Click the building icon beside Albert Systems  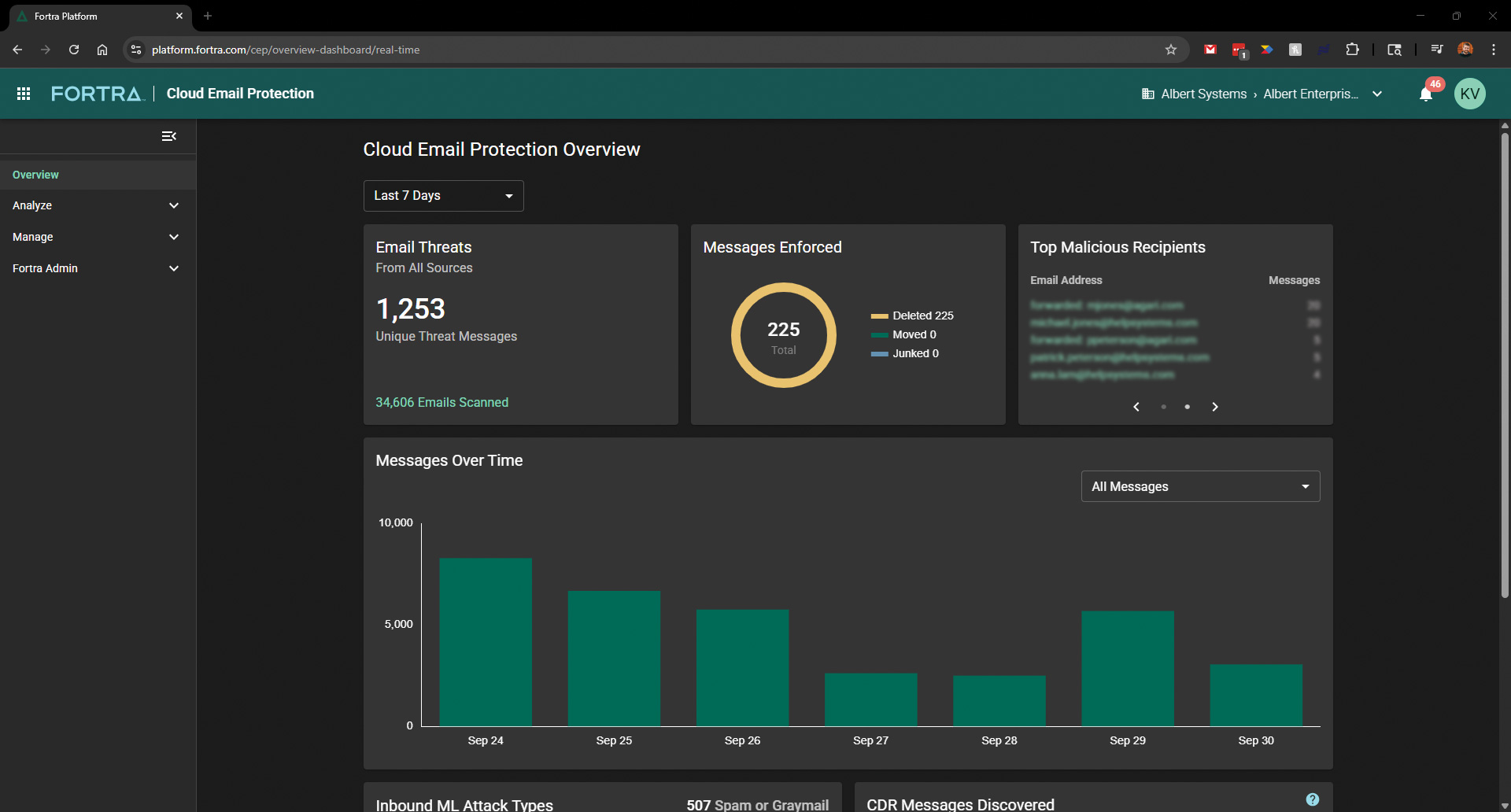pyautogui.click(x=1147, y=94)
